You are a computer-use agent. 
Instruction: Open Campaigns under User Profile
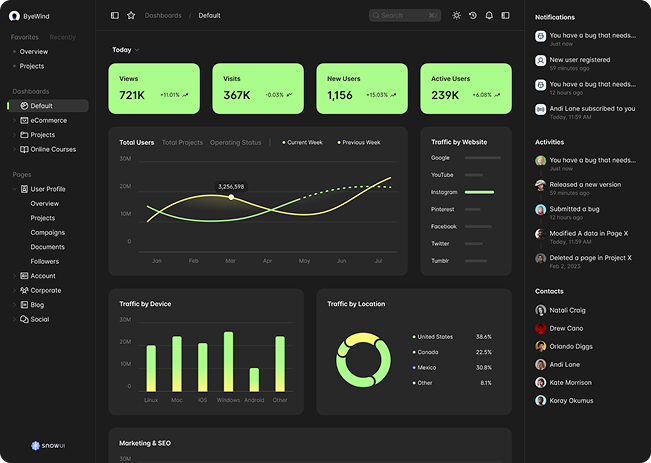tap(47, 232)
